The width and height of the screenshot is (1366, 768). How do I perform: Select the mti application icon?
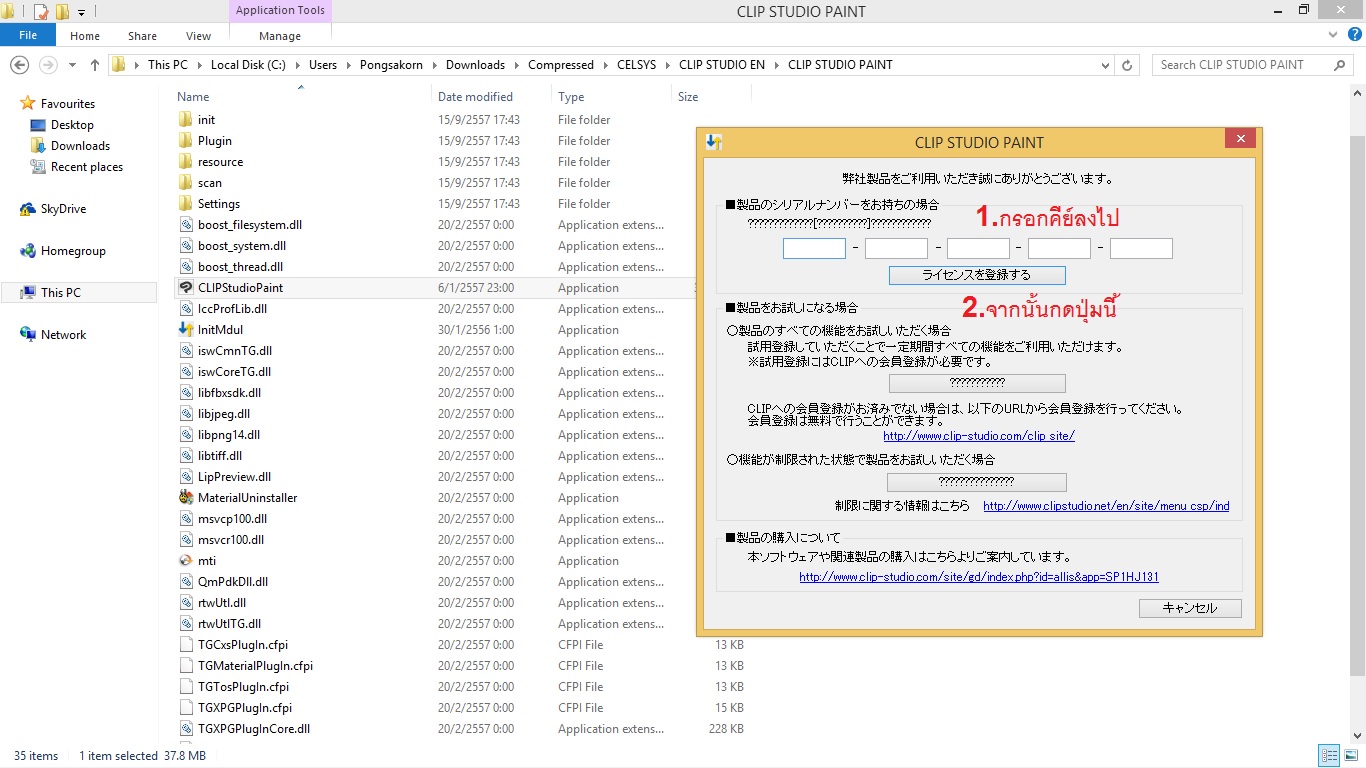tap(185, 561)
